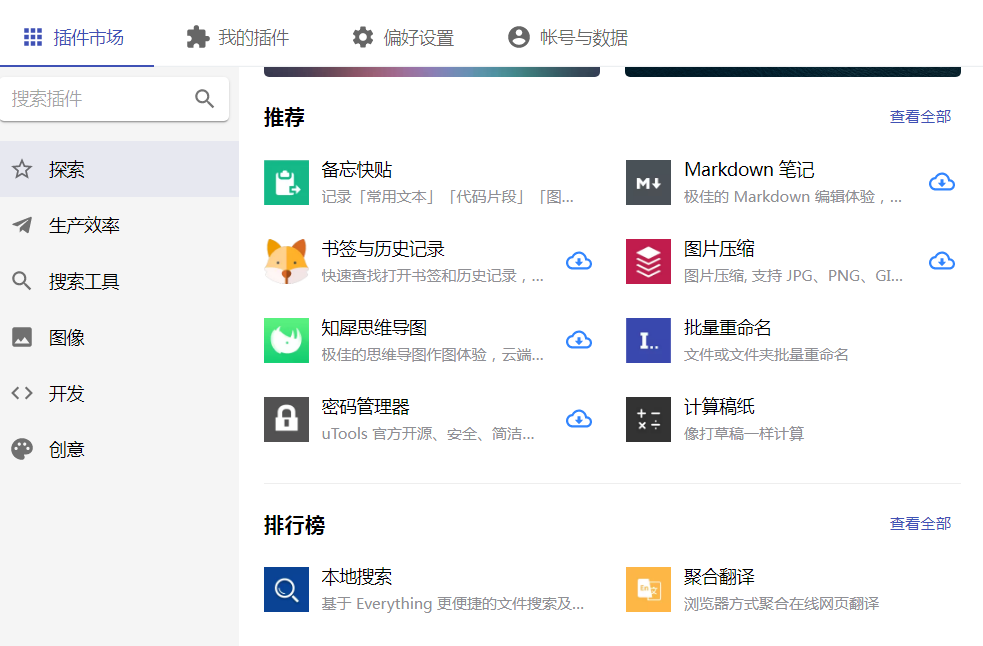Viewport: 983px width, 646px height.
Task: Click the code brackets icon beside 开发
Action: 22,393
